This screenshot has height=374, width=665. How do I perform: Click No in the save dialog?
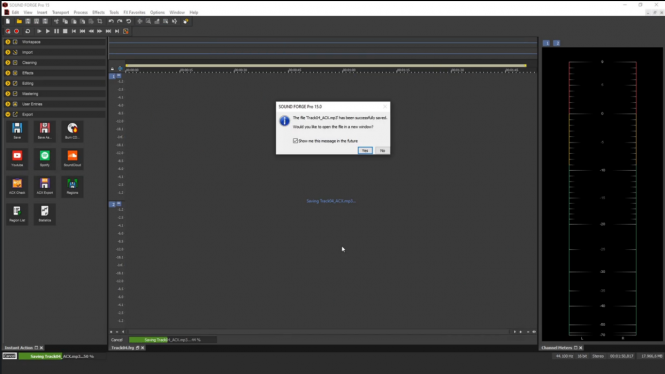382,151
